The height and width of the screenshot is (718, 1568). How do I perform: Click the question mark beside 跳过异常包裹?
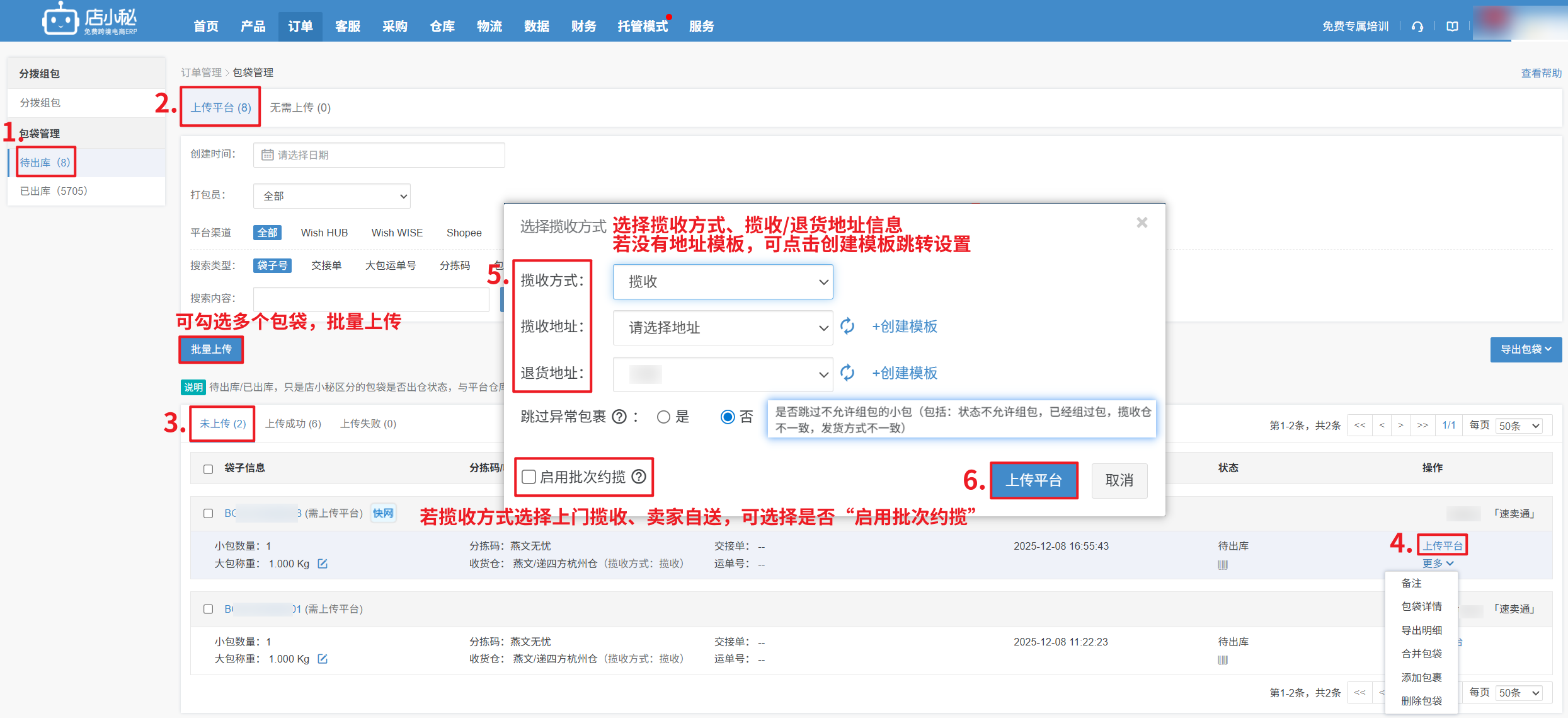click(619, 417)
